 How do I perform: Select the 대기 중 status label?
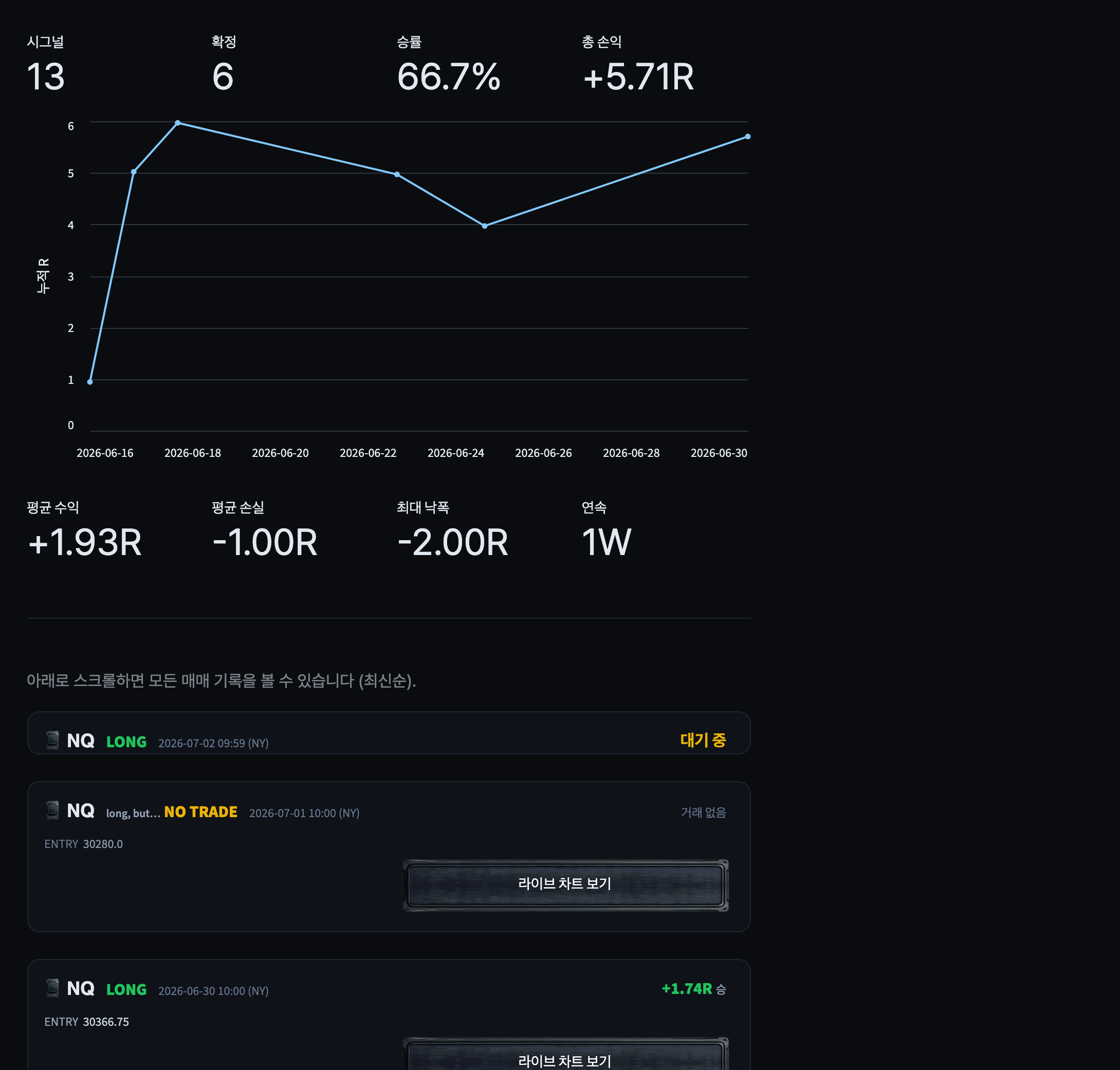tap(703, 740)
